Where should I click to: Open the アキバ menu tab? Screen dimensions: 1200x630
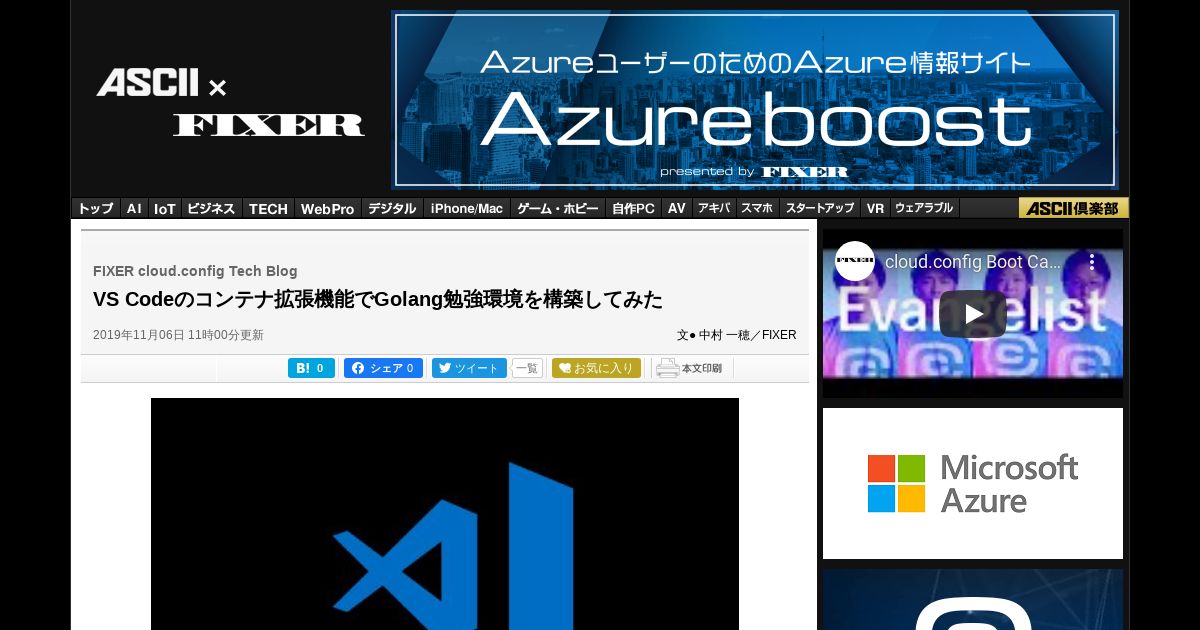pos(714,208)
